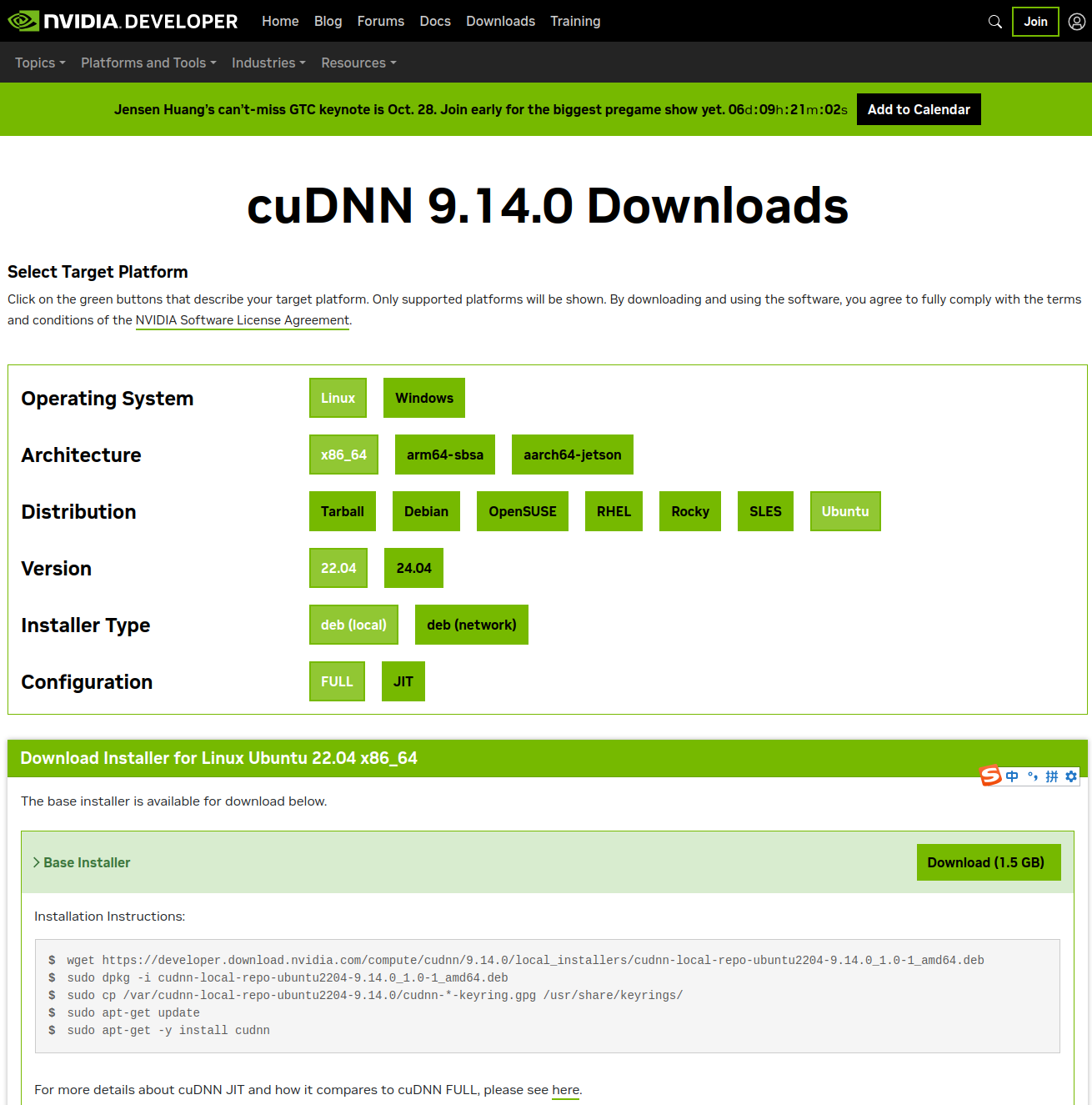Select OpenSUSE distribution
This screenshot has height=1105, width=1092.
click(523, 511)
